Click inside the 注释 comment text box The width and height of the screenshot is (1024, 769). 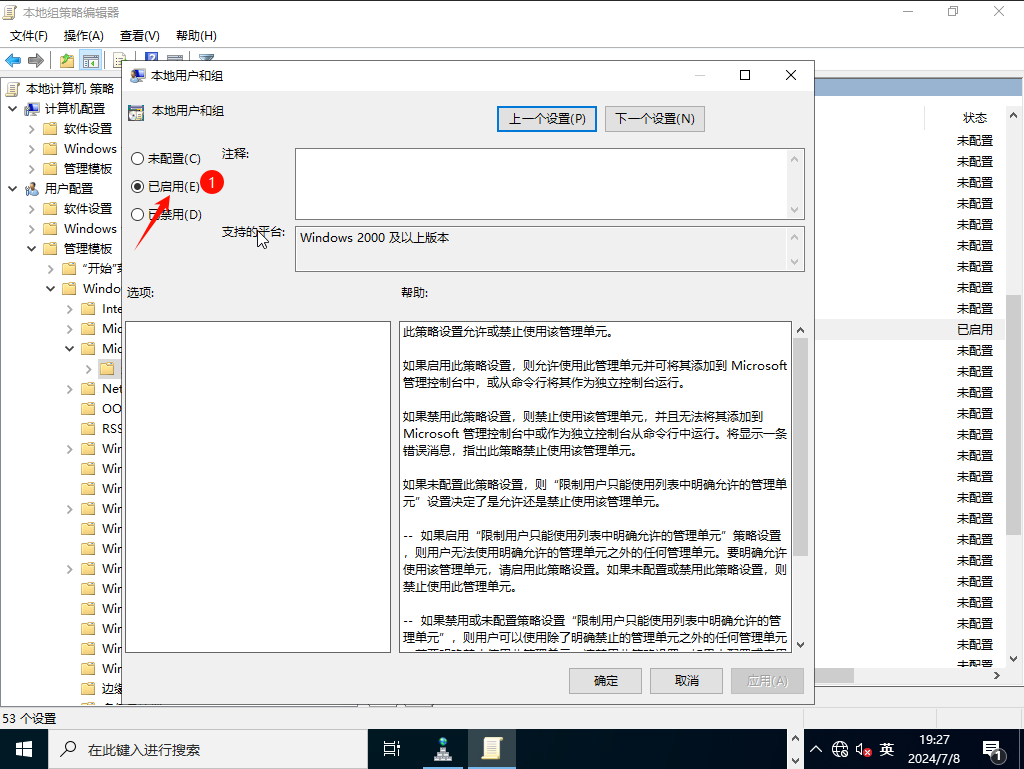coord(541,184)
